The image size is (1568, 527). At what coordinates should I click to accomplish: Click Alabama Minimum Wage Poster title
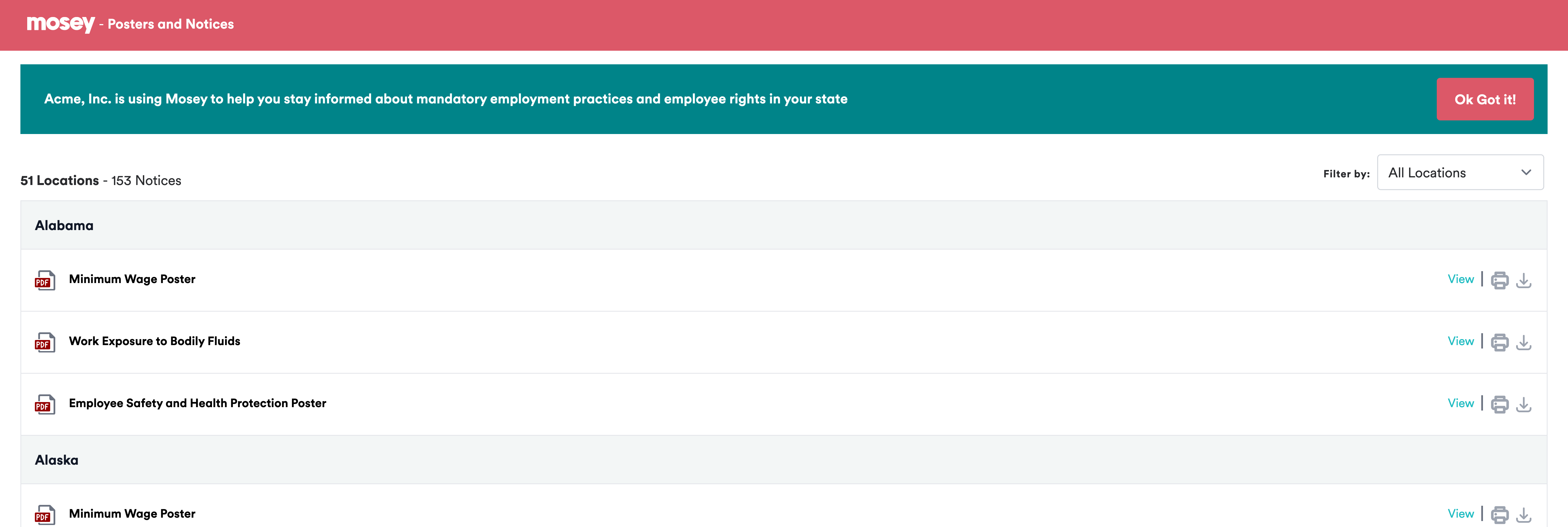click(132, 279)
